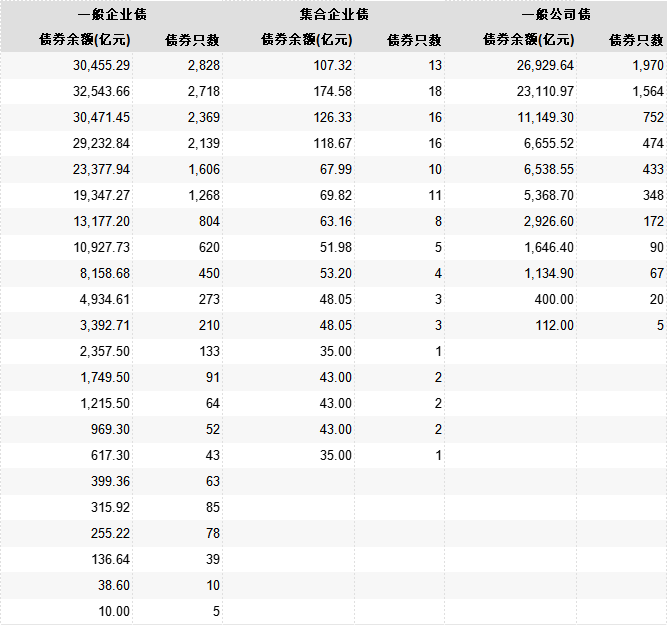
Task: Click the bond count 1,564
Action: 648,91
